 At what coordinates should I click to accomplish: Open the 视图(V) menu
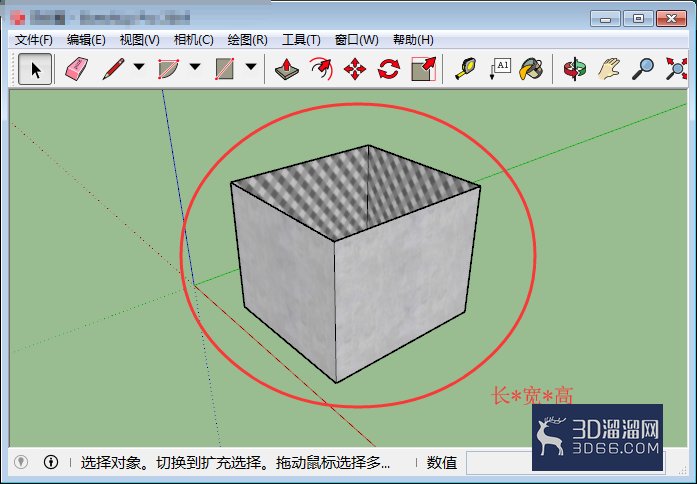tap(140, 40)
